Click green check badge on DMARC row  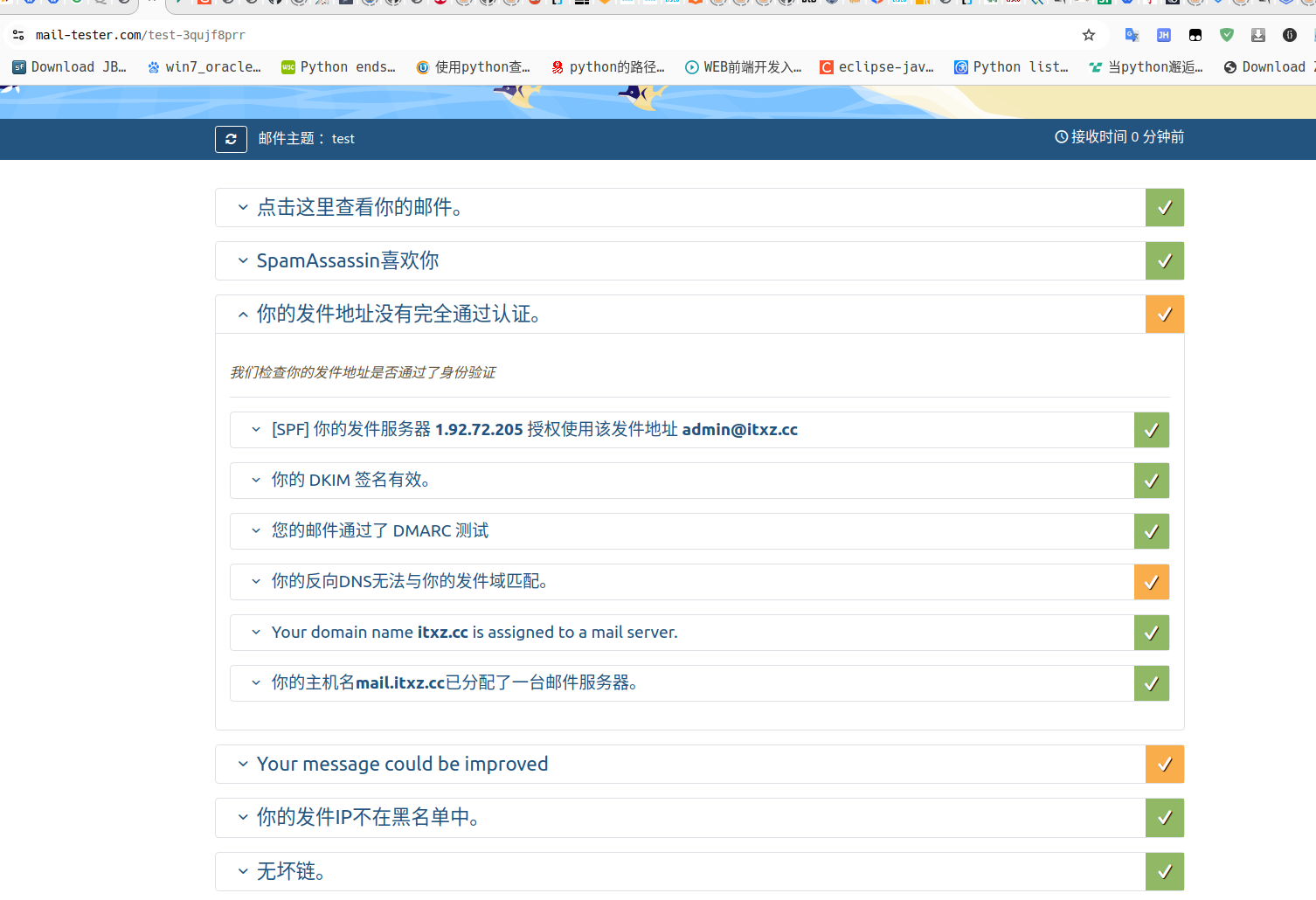(x=1152, y=531)
